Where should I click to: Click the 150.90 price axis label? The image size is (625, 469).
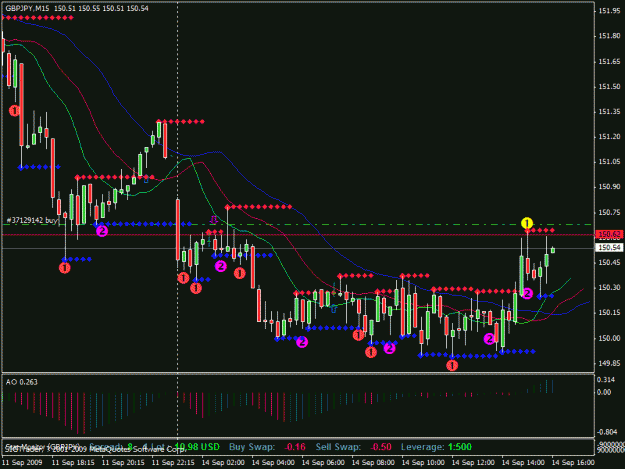point(609,187)
